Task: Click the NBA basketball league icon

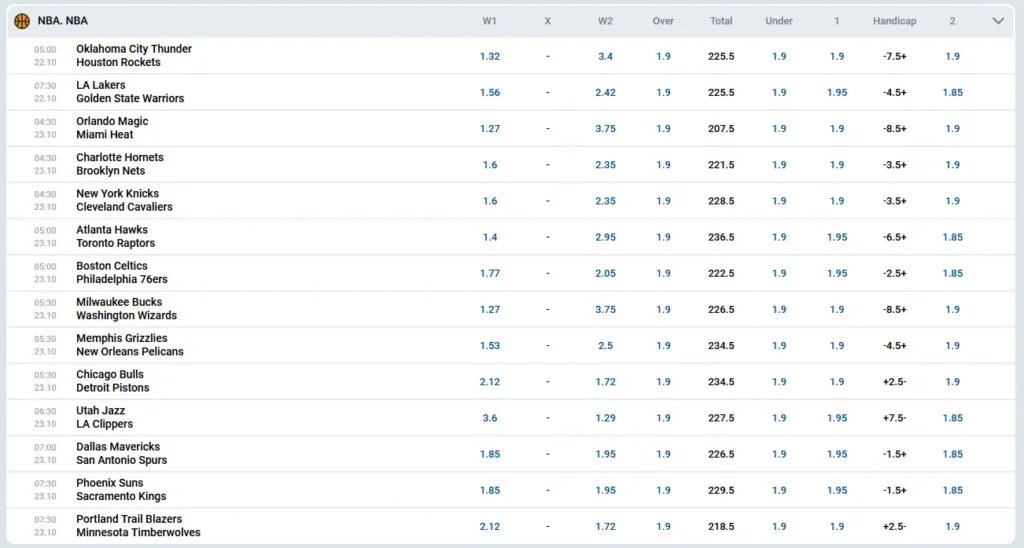Action: point(22,21)
